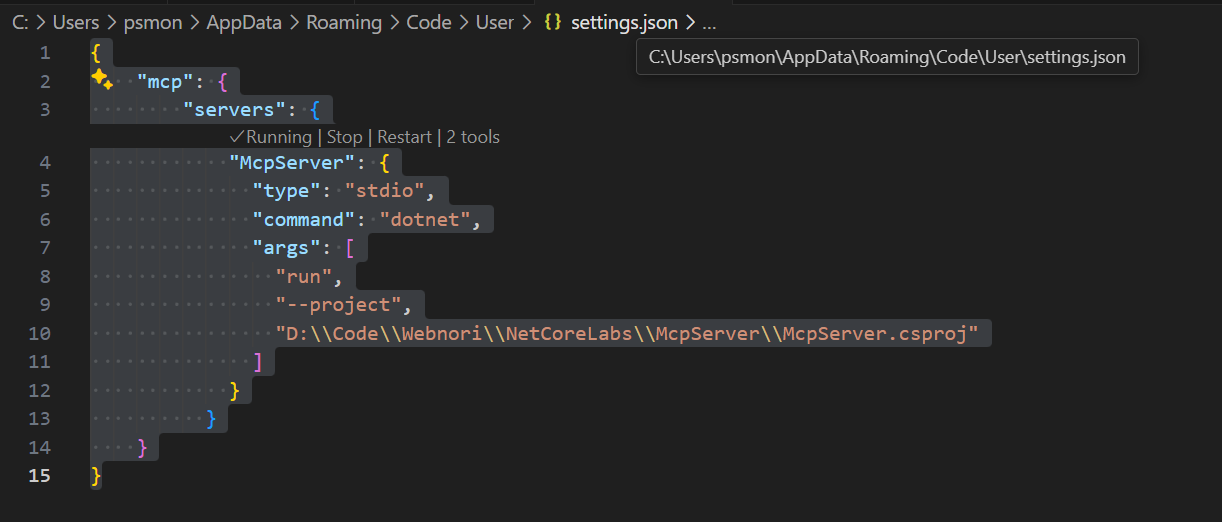Select the psmon breadcrumb item
Image resolution: width=1222 pixels, height=522 pixels.
(153, 22)
